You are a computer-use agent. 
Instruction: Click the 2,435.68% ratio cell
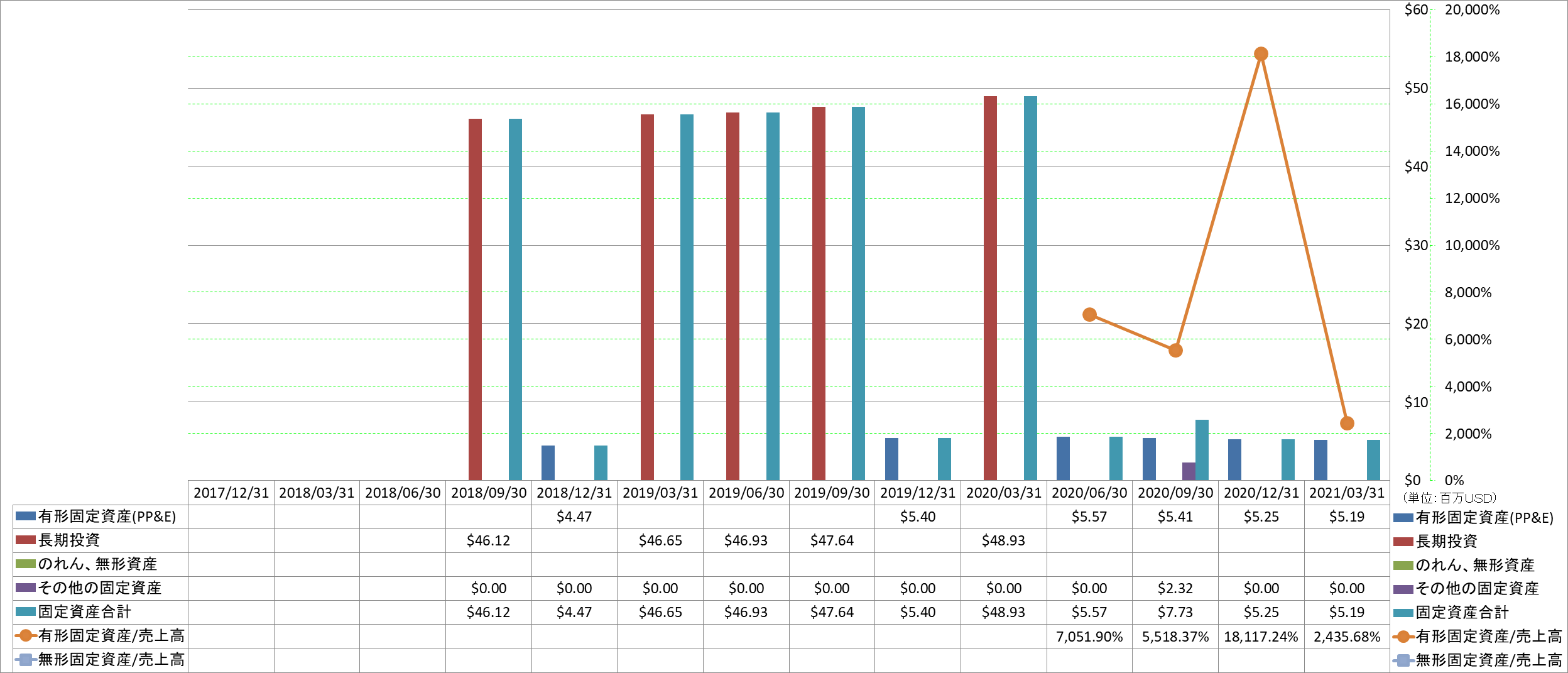[1347, 637]
